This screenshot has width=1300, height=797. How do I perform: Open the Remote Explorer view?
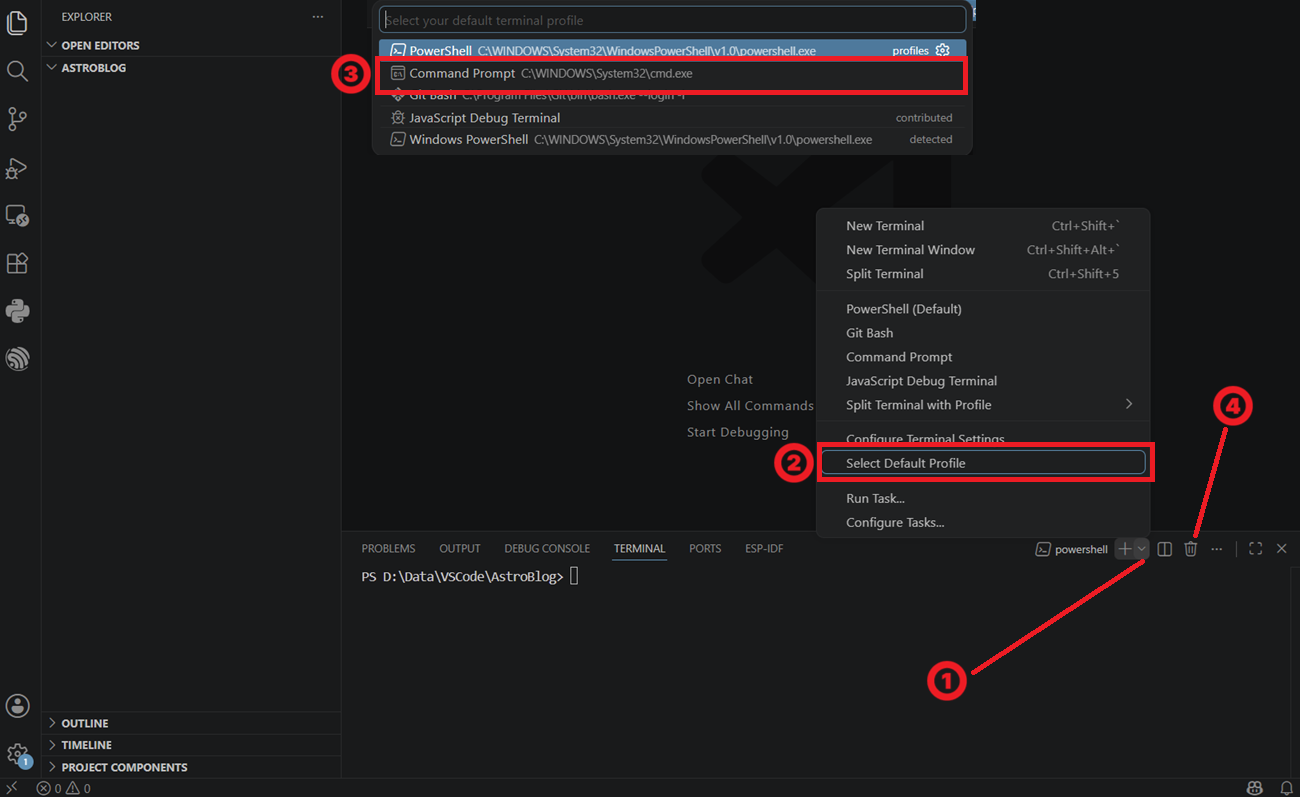tap(17, 215)
